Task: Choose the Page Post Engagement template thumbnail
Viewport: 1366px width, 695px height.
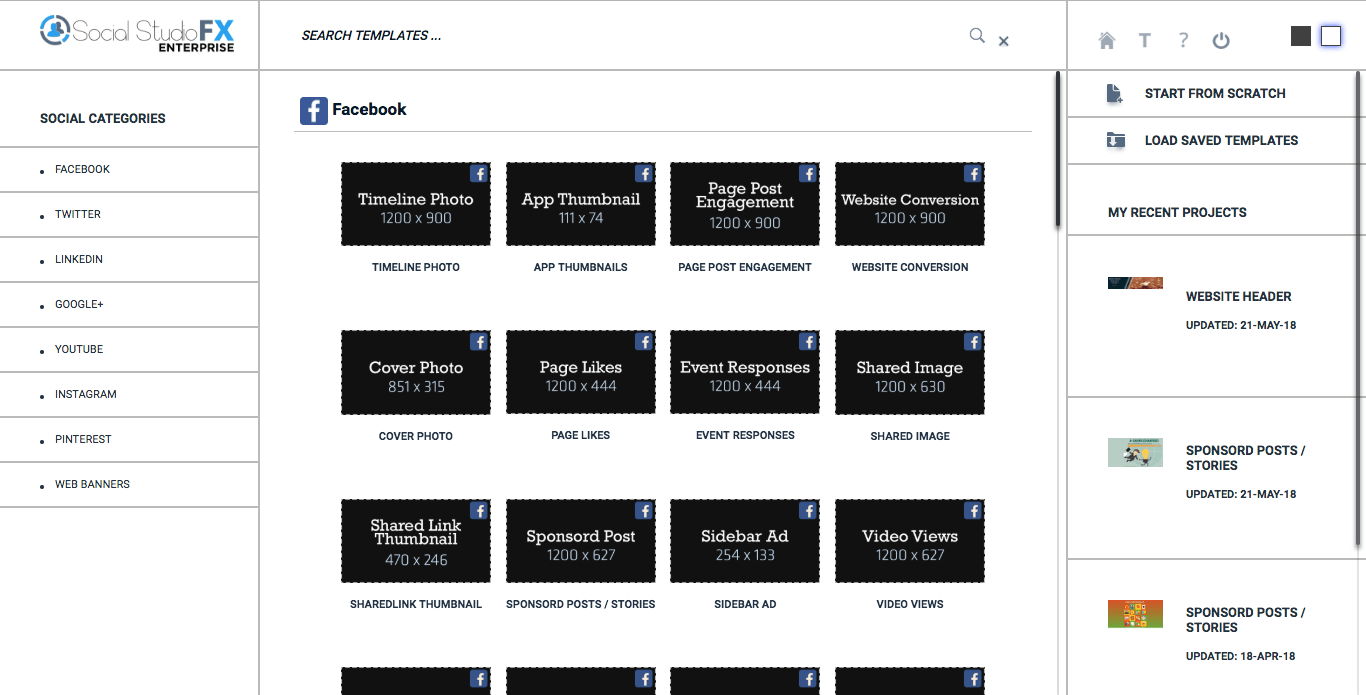Action: (745, 204)
